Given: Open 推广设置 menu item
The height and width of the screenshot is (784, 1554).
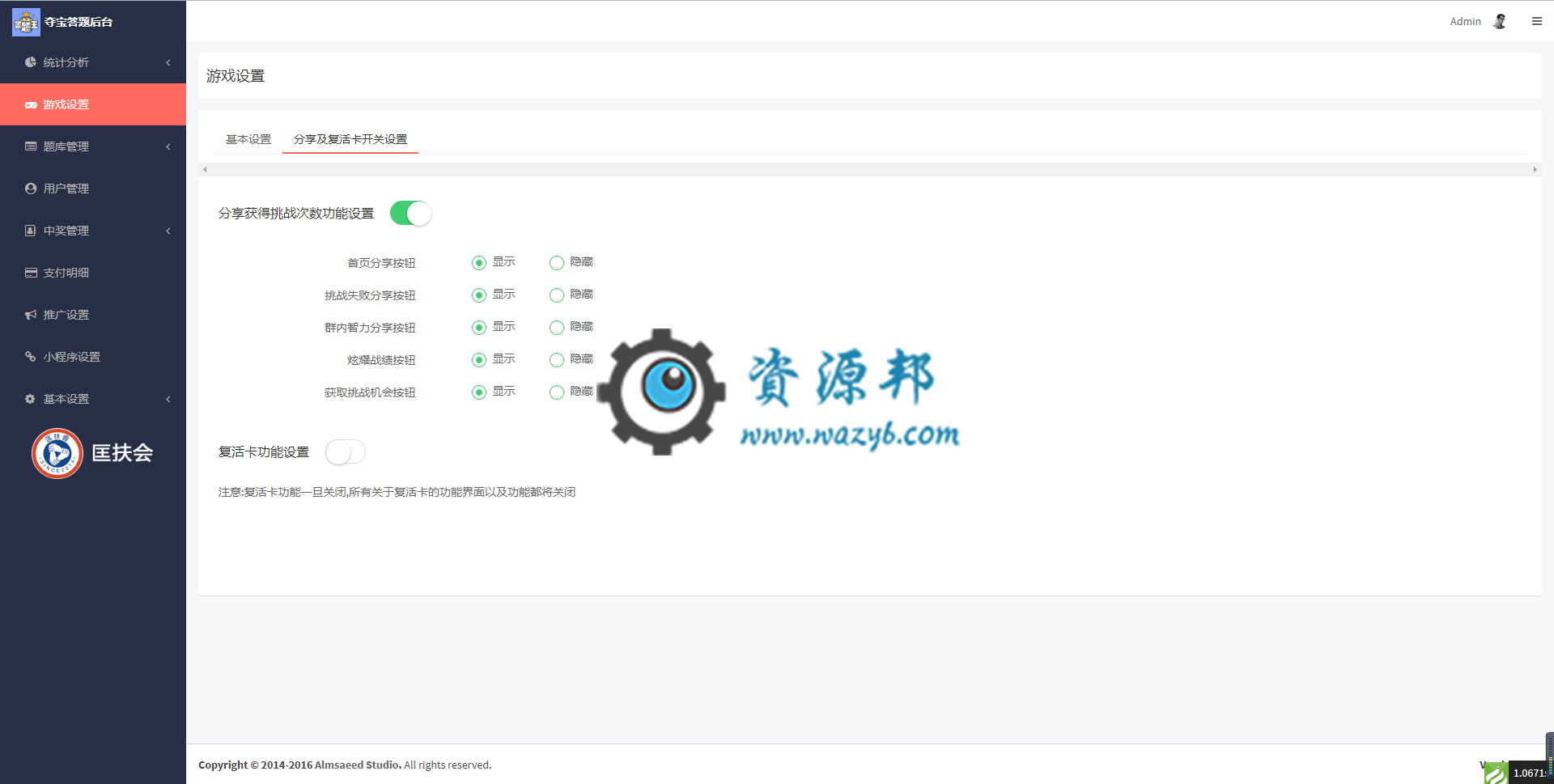Looking at the screenshot, I should click(93, 315).
